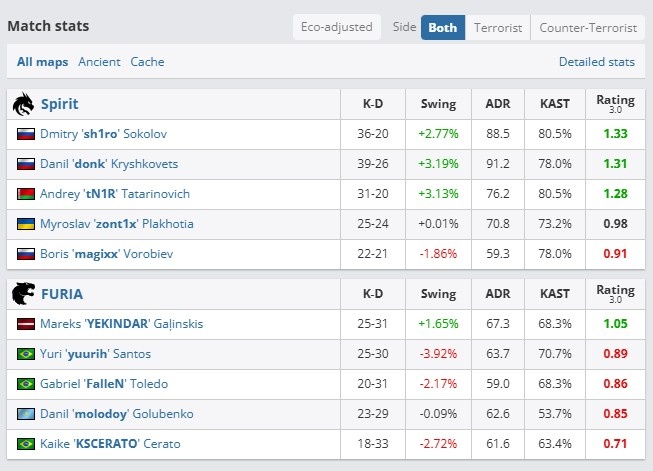Click the FURIA panther logo
The image size is (653, 471).
coord(23,294)
